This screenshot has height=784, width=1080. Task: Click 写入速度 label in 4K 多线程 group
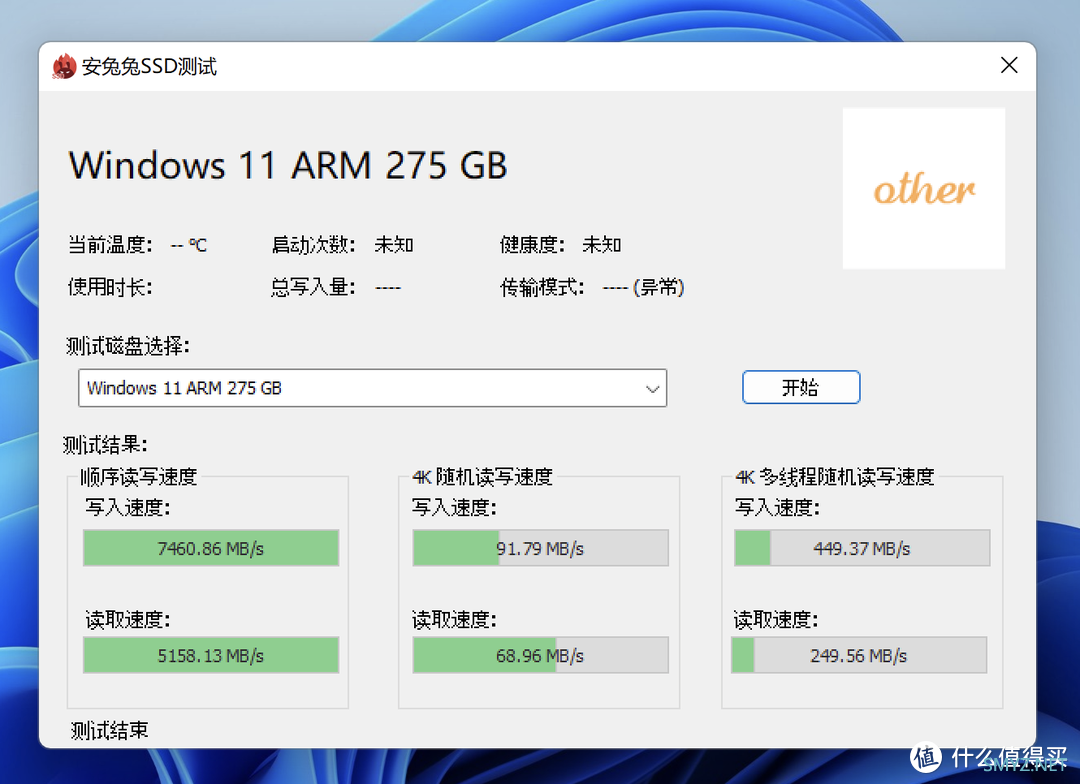click(778, 508)
